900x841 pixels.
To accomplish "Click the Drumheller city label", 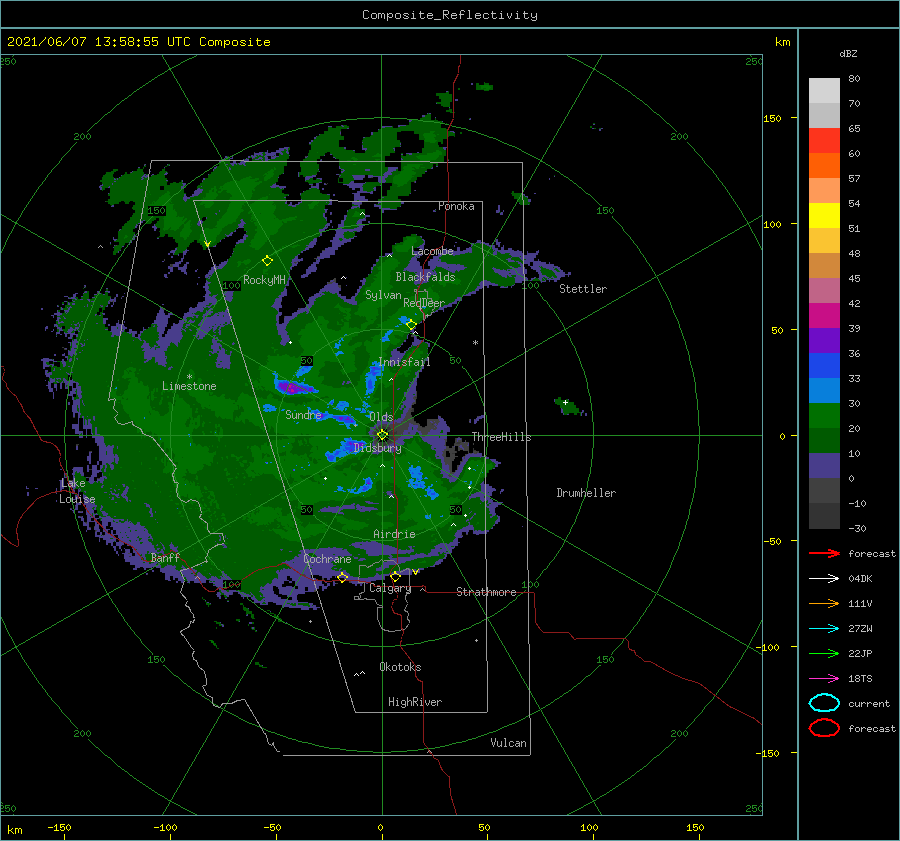I will pos(586,493).
